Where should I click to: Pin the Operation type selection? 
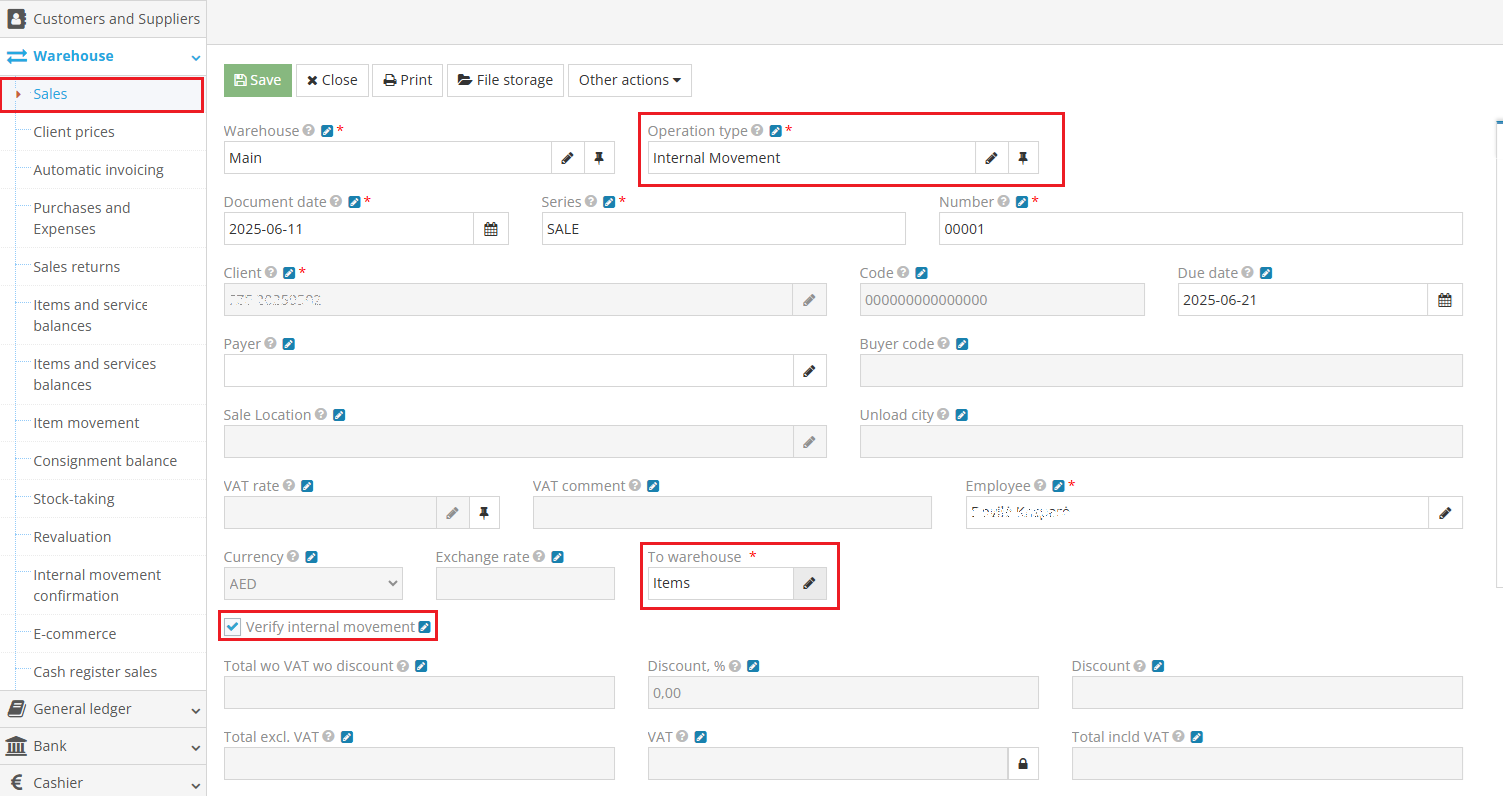(1023, 157)
